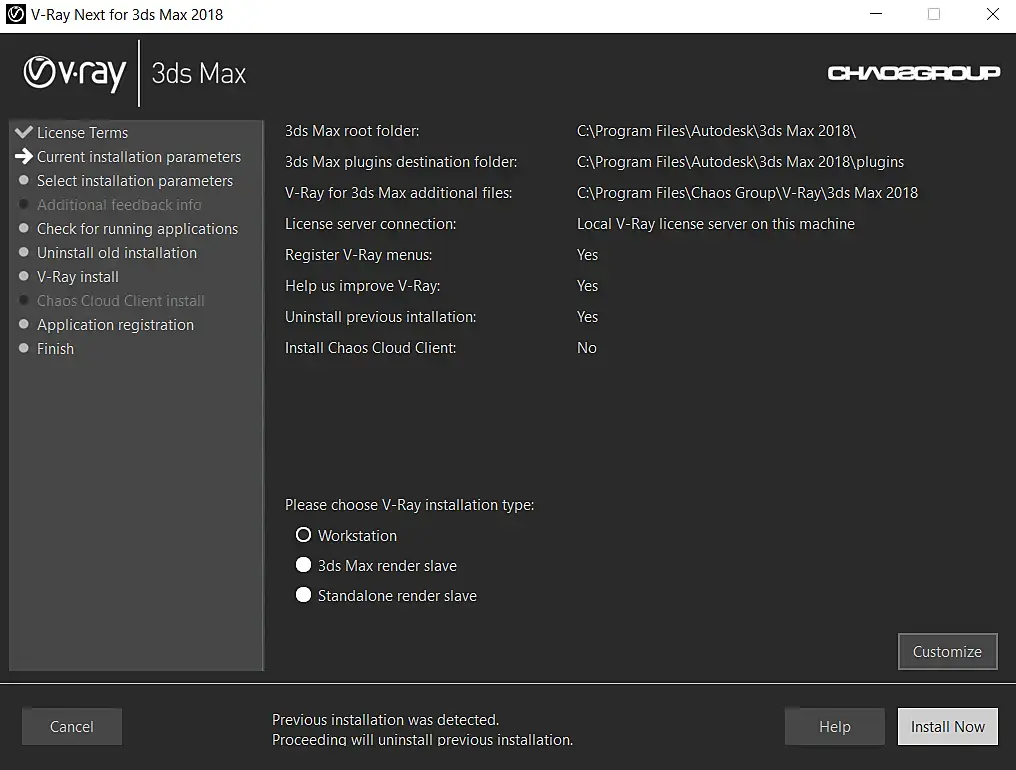
Task: Click the Chaos Group logo
Action: [913, 73]
